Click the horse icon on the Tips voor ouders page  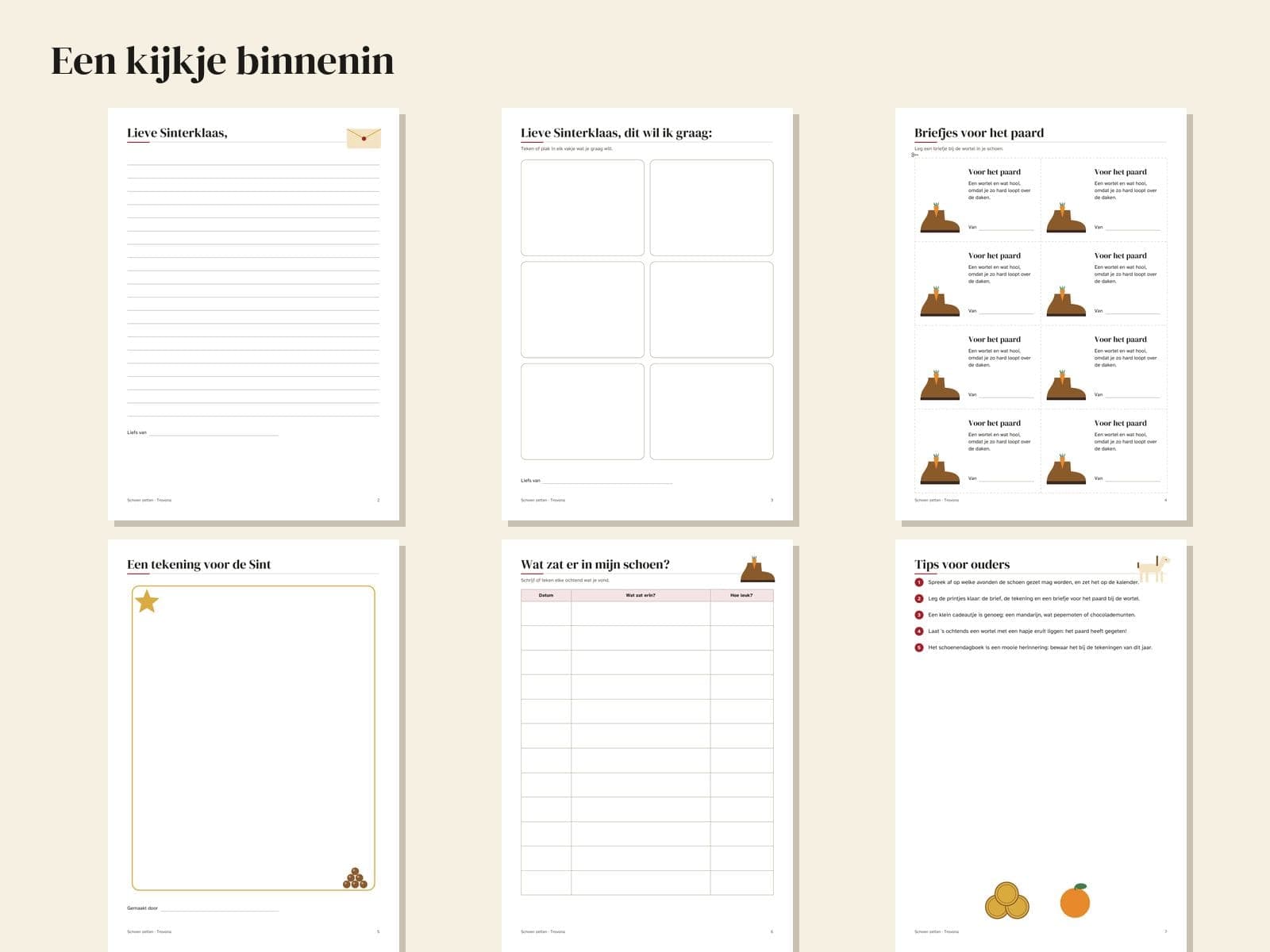[1153, 568]
